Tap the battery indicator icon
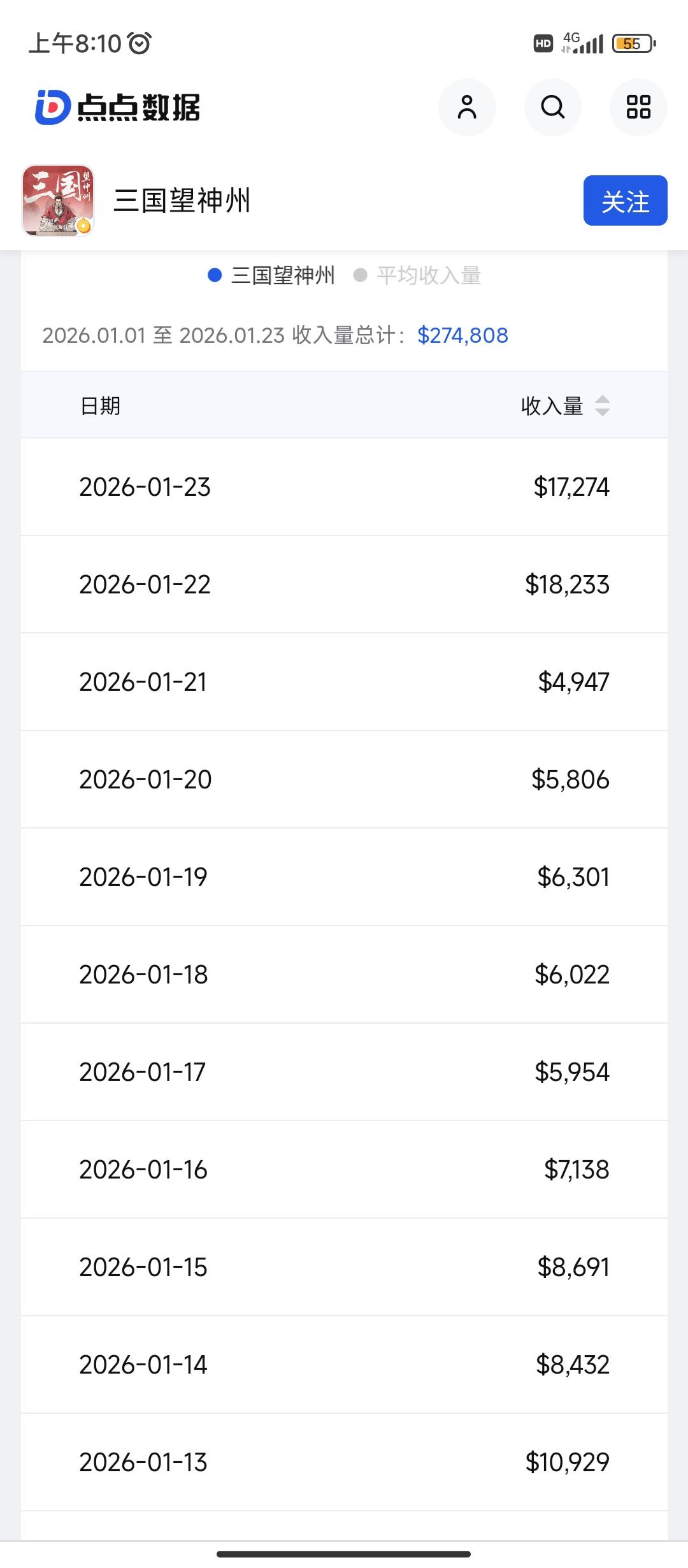Screen dimensions: 688x1568 [x=633, y=43]
